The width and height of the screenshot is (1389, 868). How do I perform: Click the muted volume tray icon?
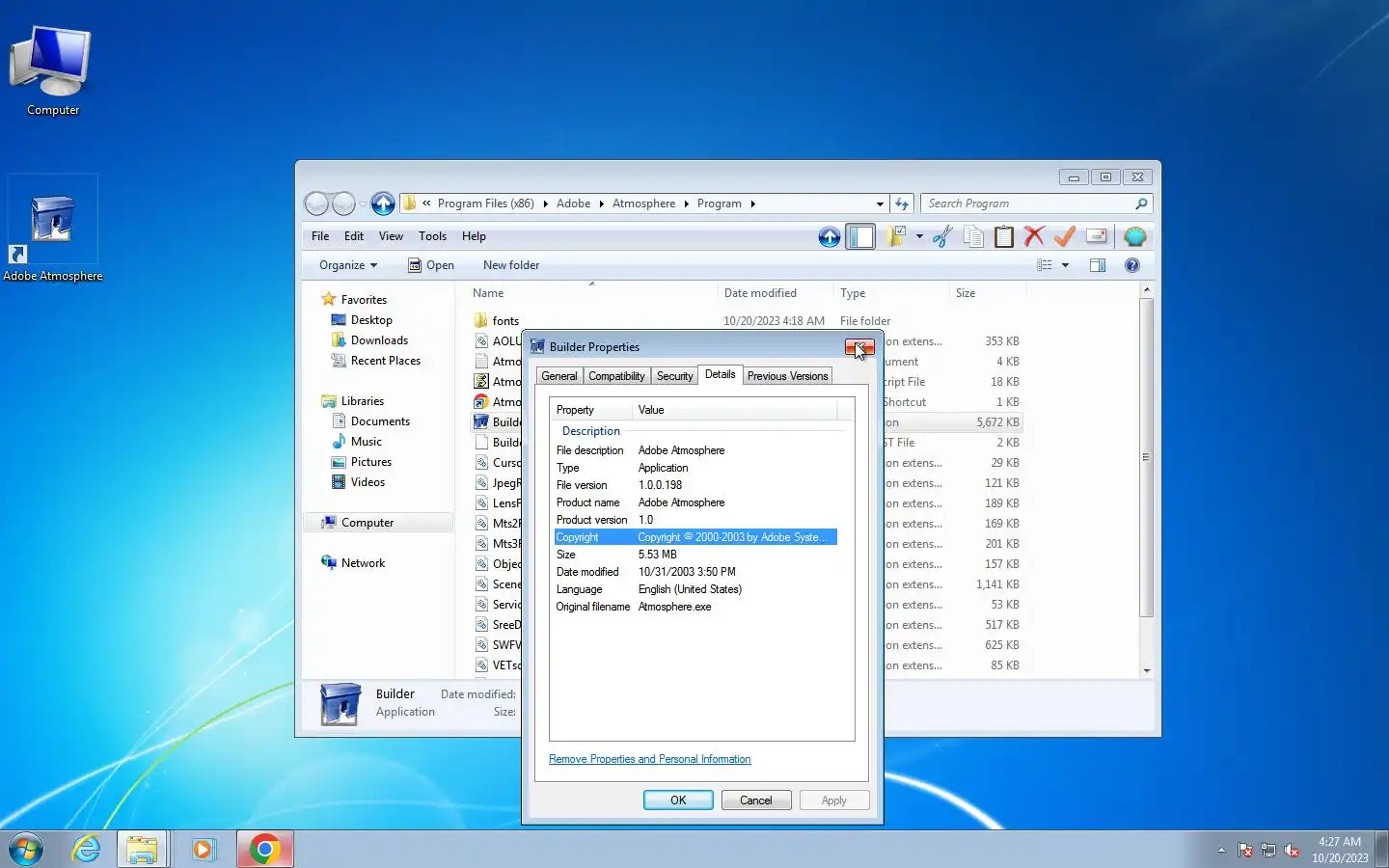pyautogui.click(x=1292, y=851)
